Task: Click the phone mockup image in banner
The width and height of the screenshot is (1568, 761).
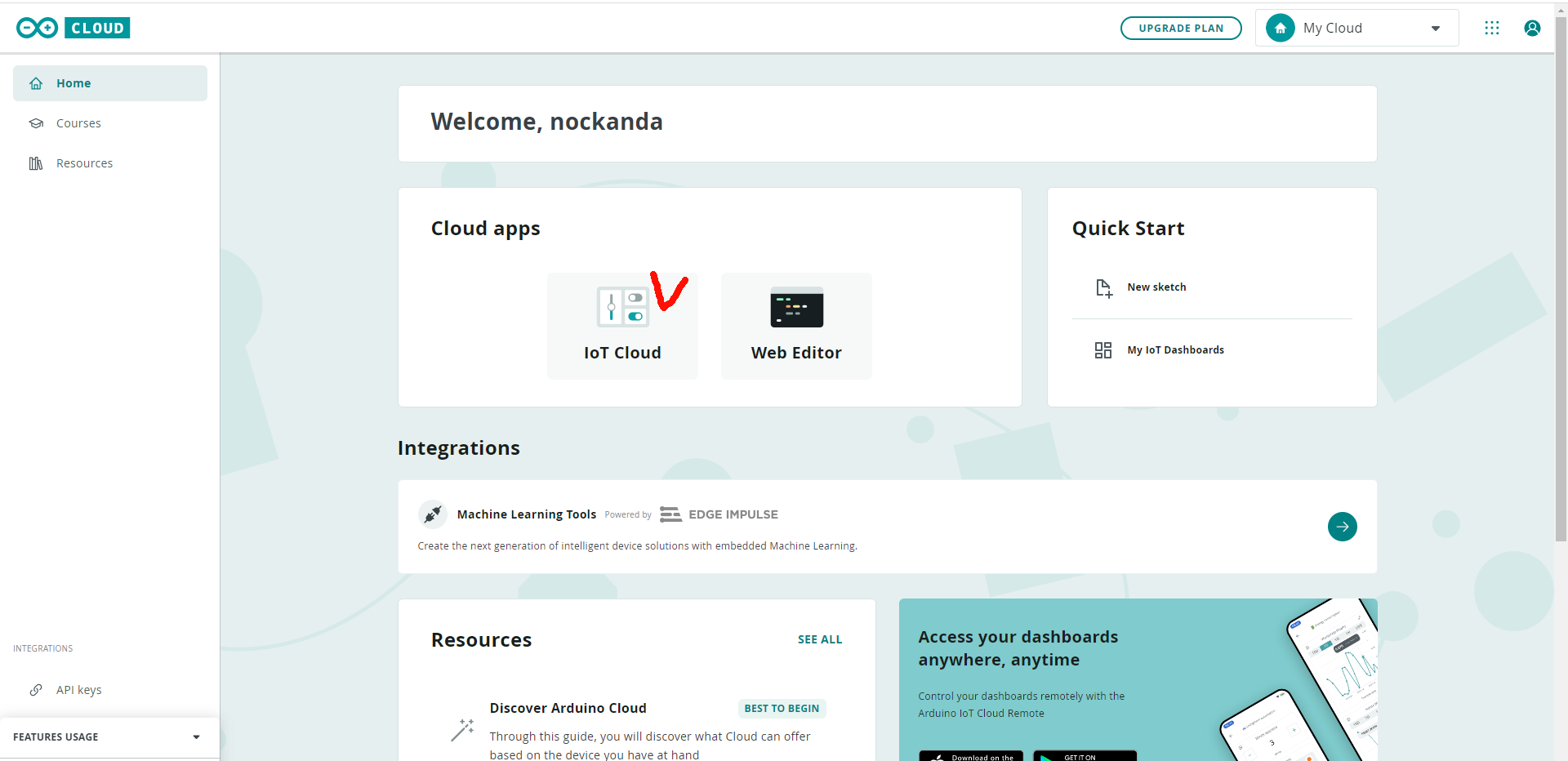Action: coord(1298,679)
